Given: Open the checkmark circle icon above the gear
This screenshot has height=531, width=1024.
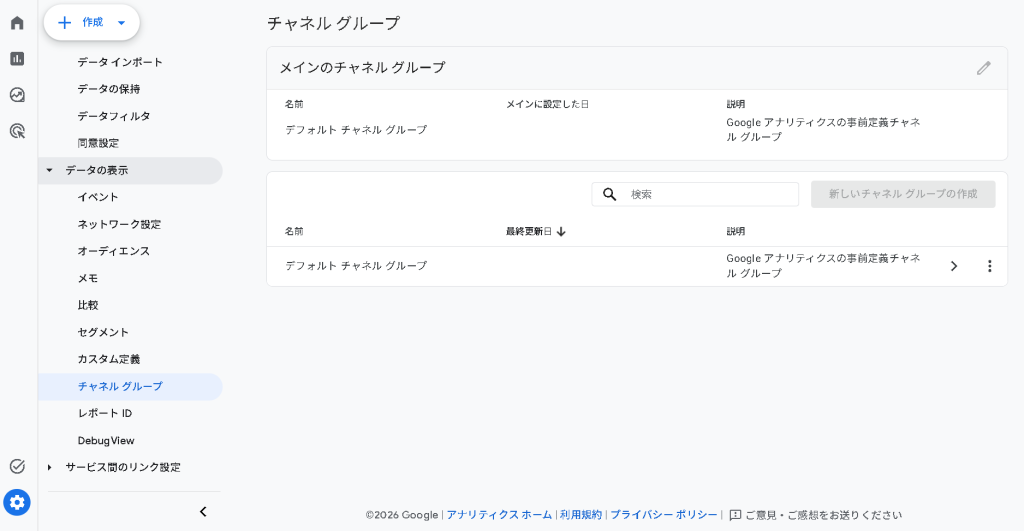Looking at the screenshot, I should pos(18,466).
